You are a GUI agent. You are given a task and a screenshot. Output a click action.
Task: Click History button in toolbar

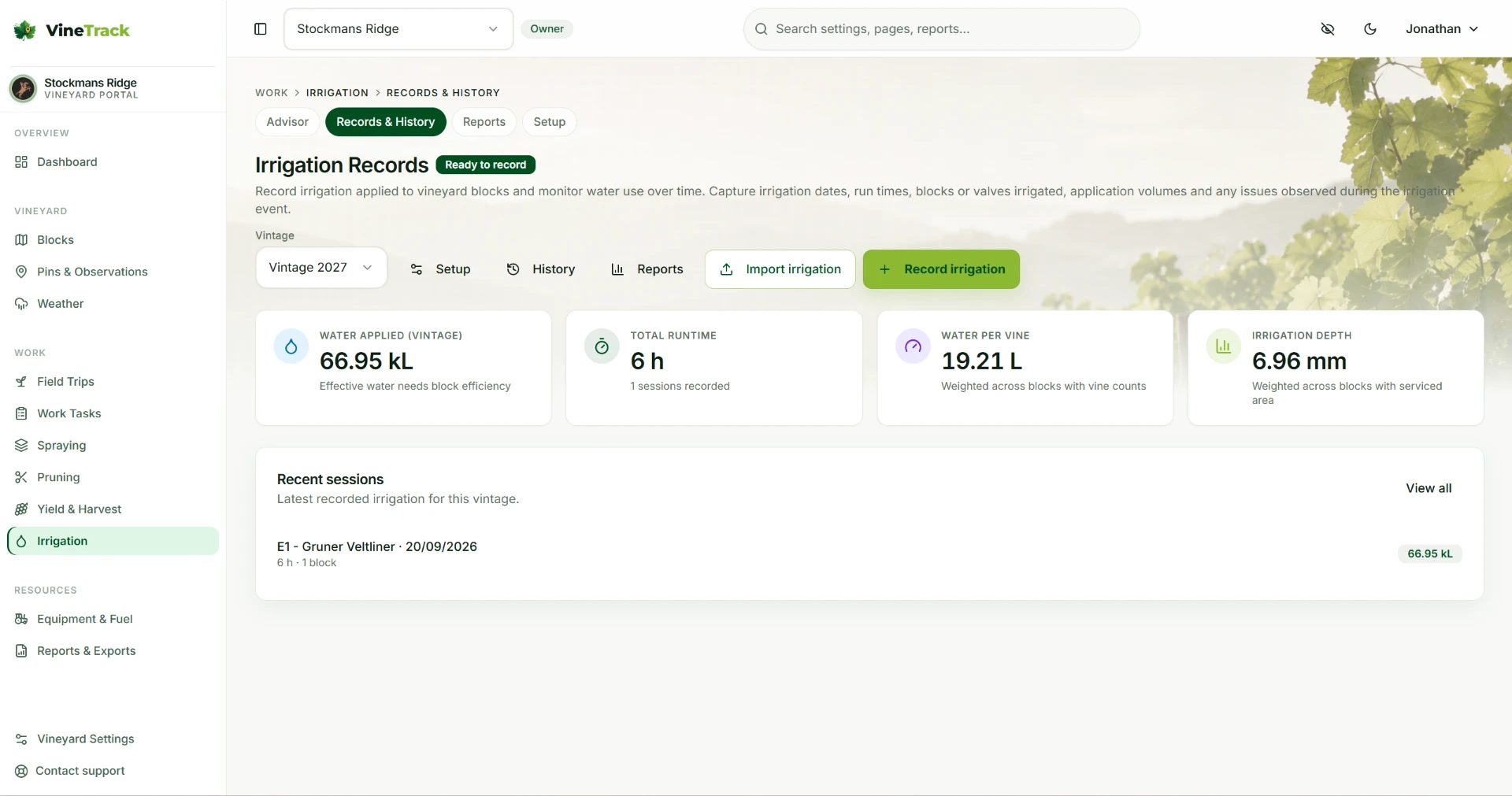(x=541, y=269)
